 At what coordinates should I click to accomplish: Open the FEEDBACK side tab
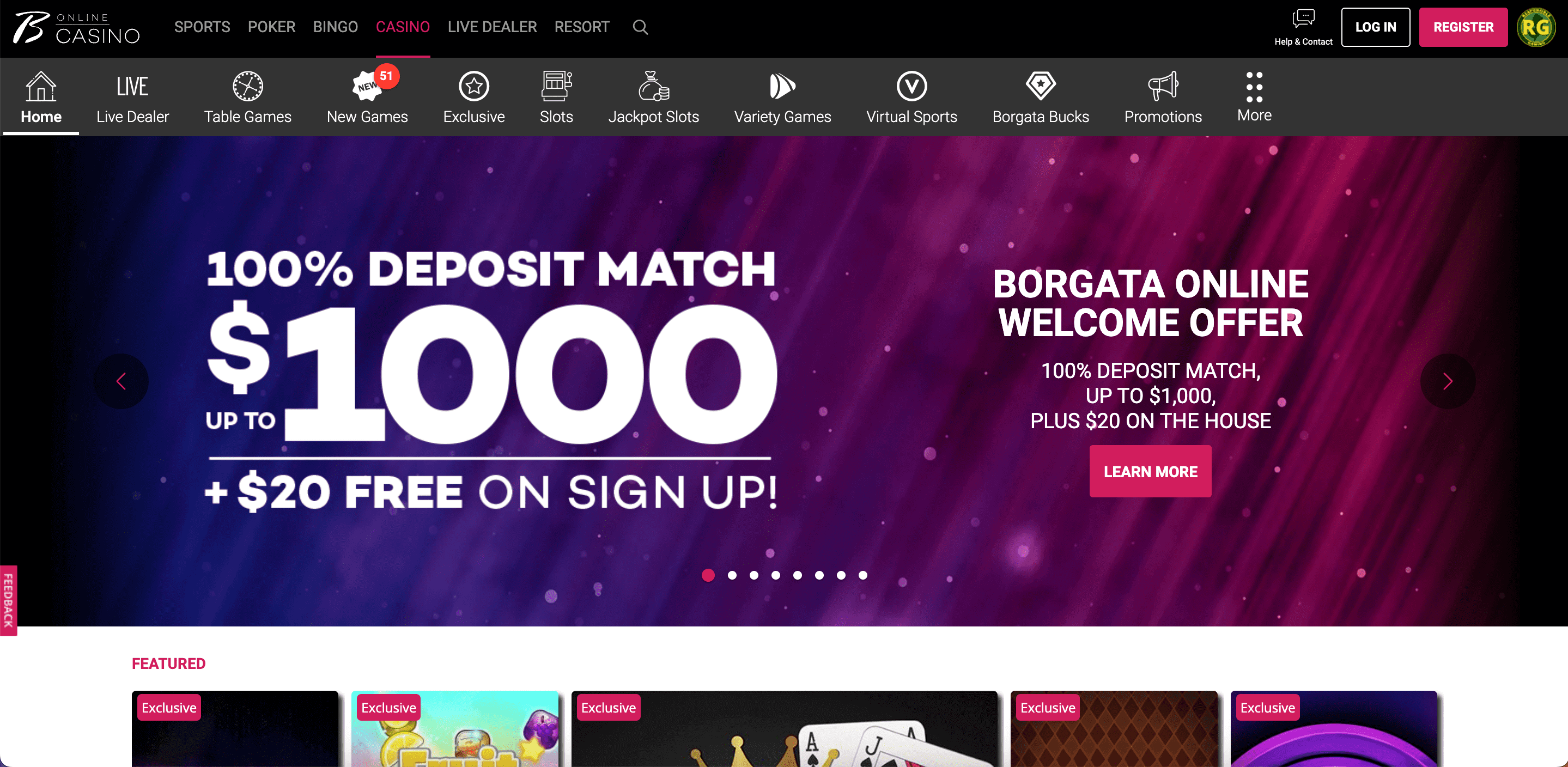pyautogui.click(x=9, y=600)
